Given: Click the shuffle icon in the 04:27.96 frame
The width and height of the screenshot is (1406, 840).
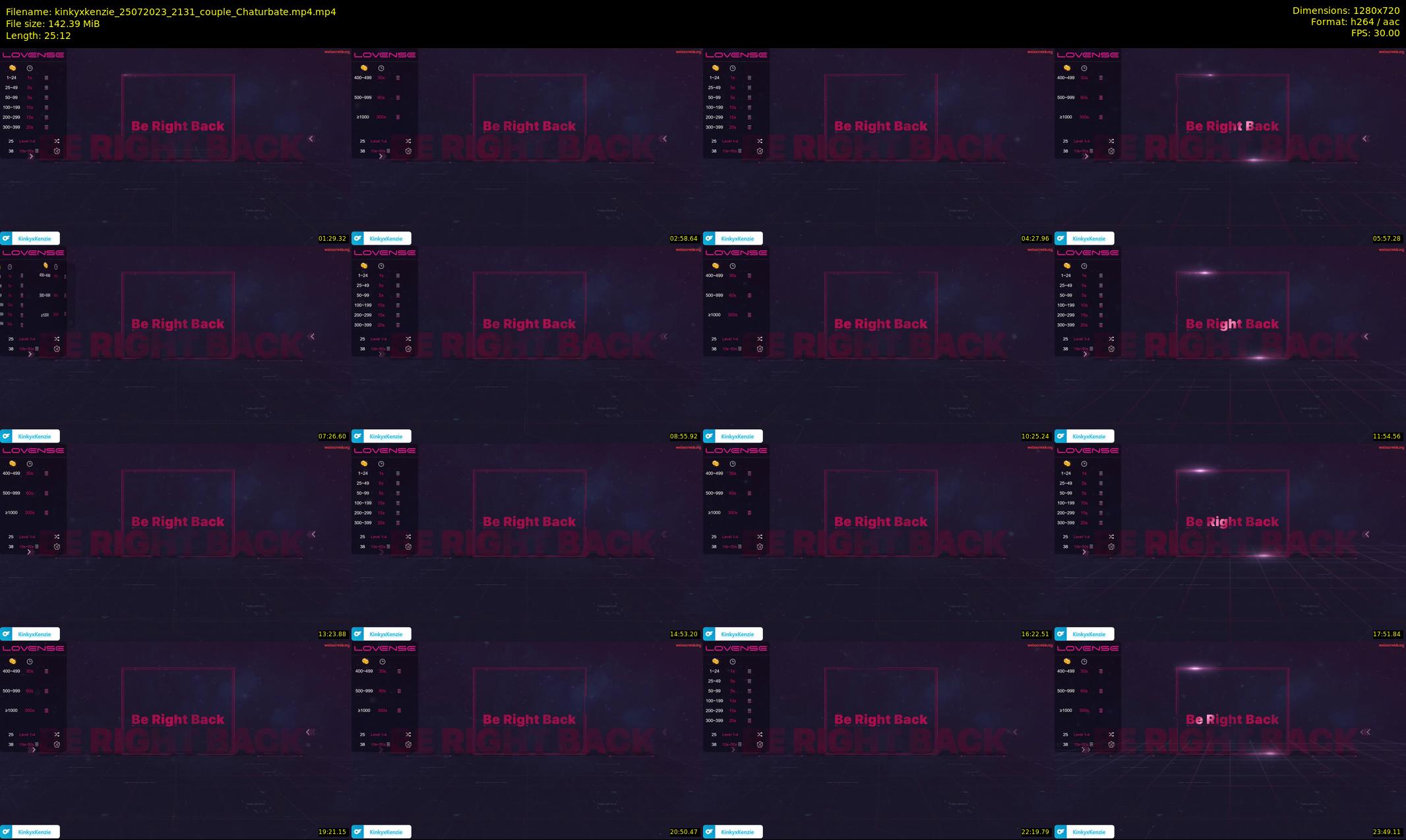Looking at the screenshot, I should click(x=760, y=141).
